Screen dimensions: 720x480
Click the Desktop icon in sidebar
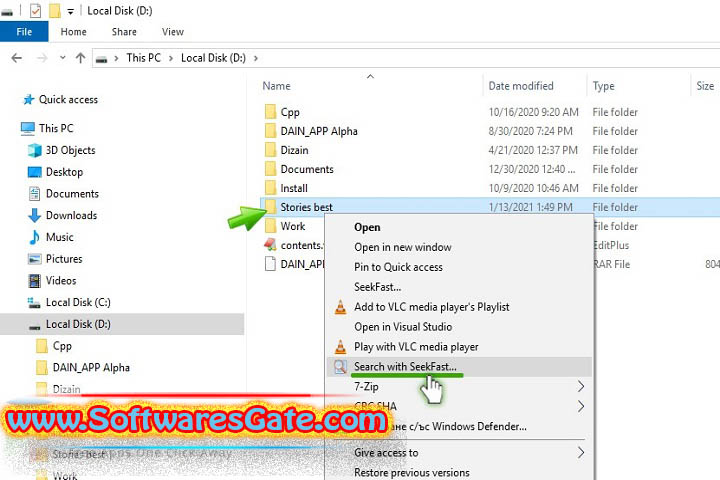34,172
